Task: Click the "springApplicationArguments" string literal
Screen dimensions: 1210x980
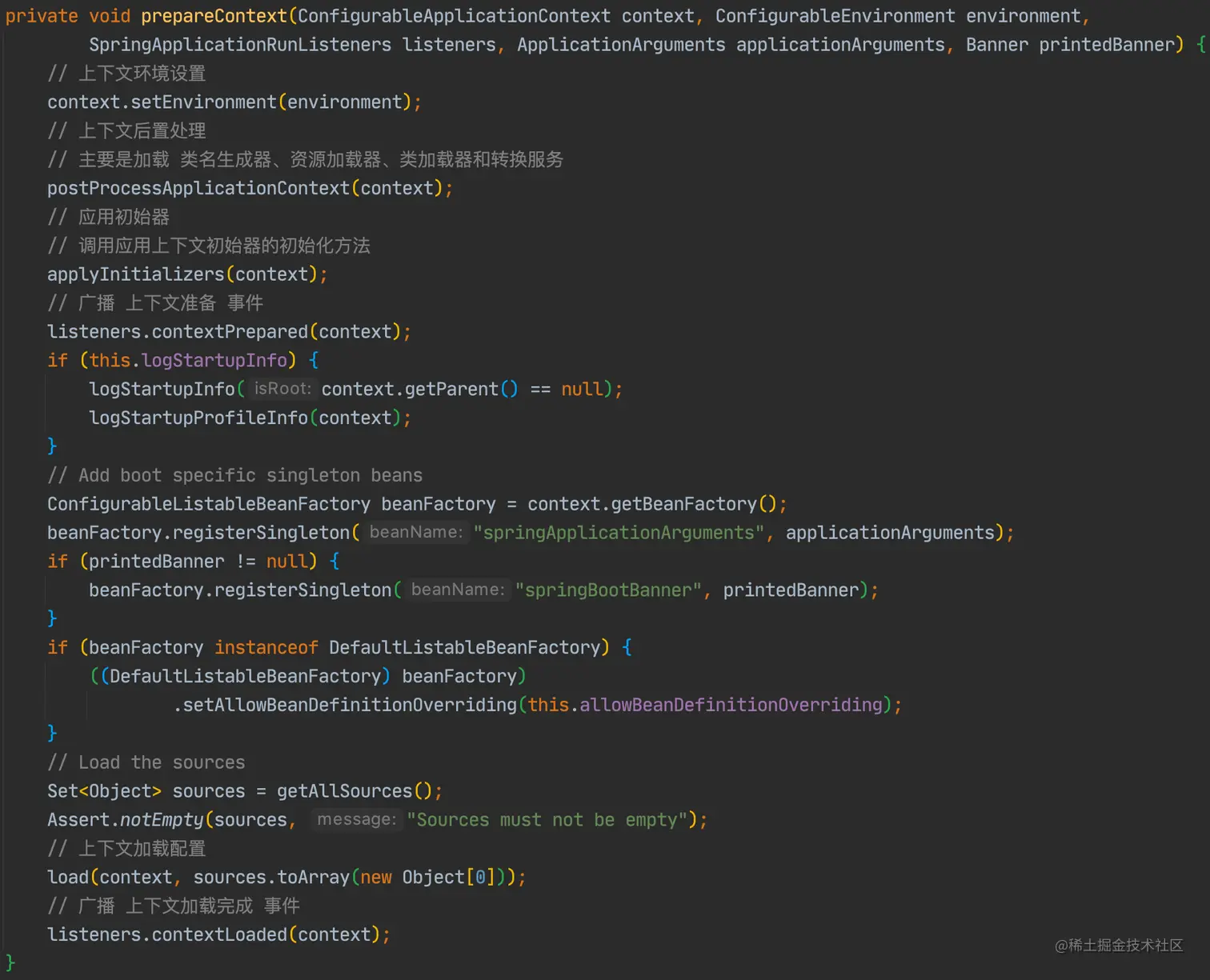Action: tap(619, 533)
